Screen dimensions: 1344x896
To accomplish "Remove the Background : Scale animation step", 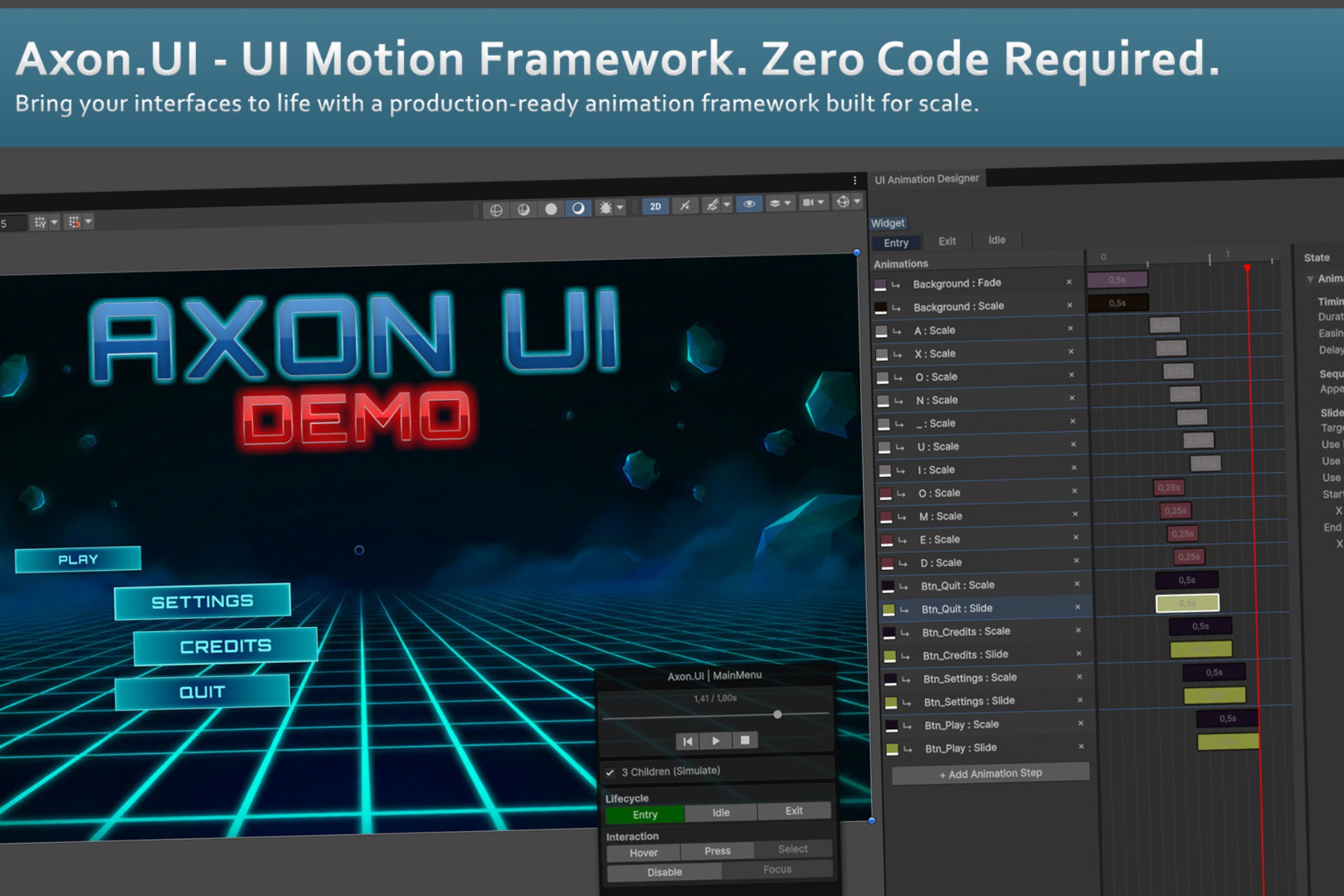I will tap(1070, 305).
